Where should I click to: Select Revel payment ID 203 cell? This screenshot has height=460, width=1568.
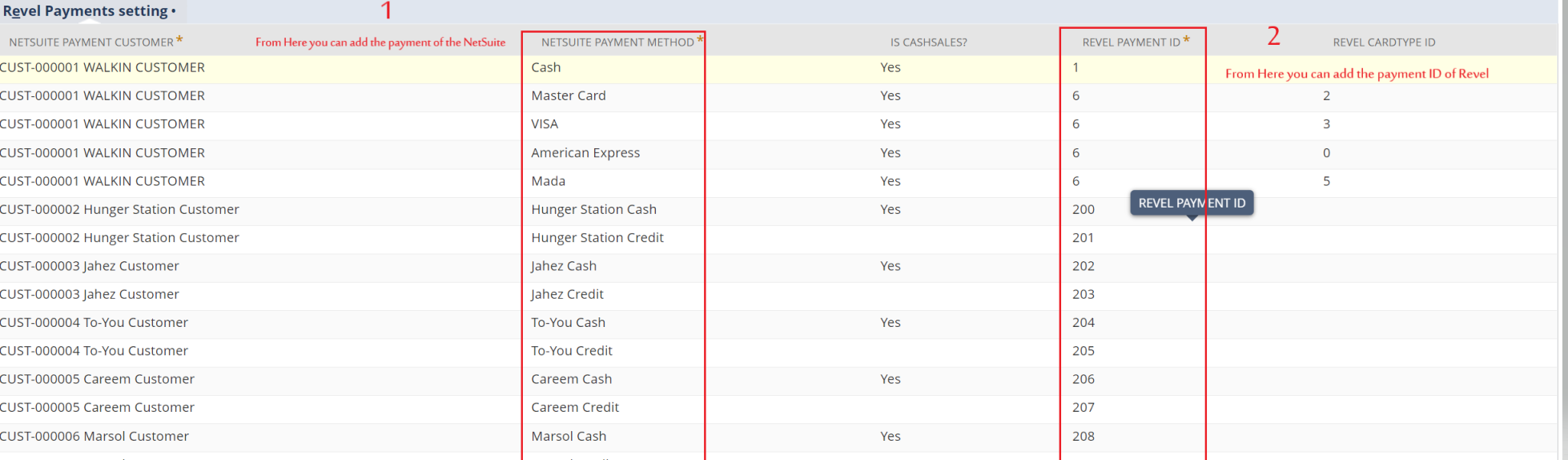click(1084, 294)
